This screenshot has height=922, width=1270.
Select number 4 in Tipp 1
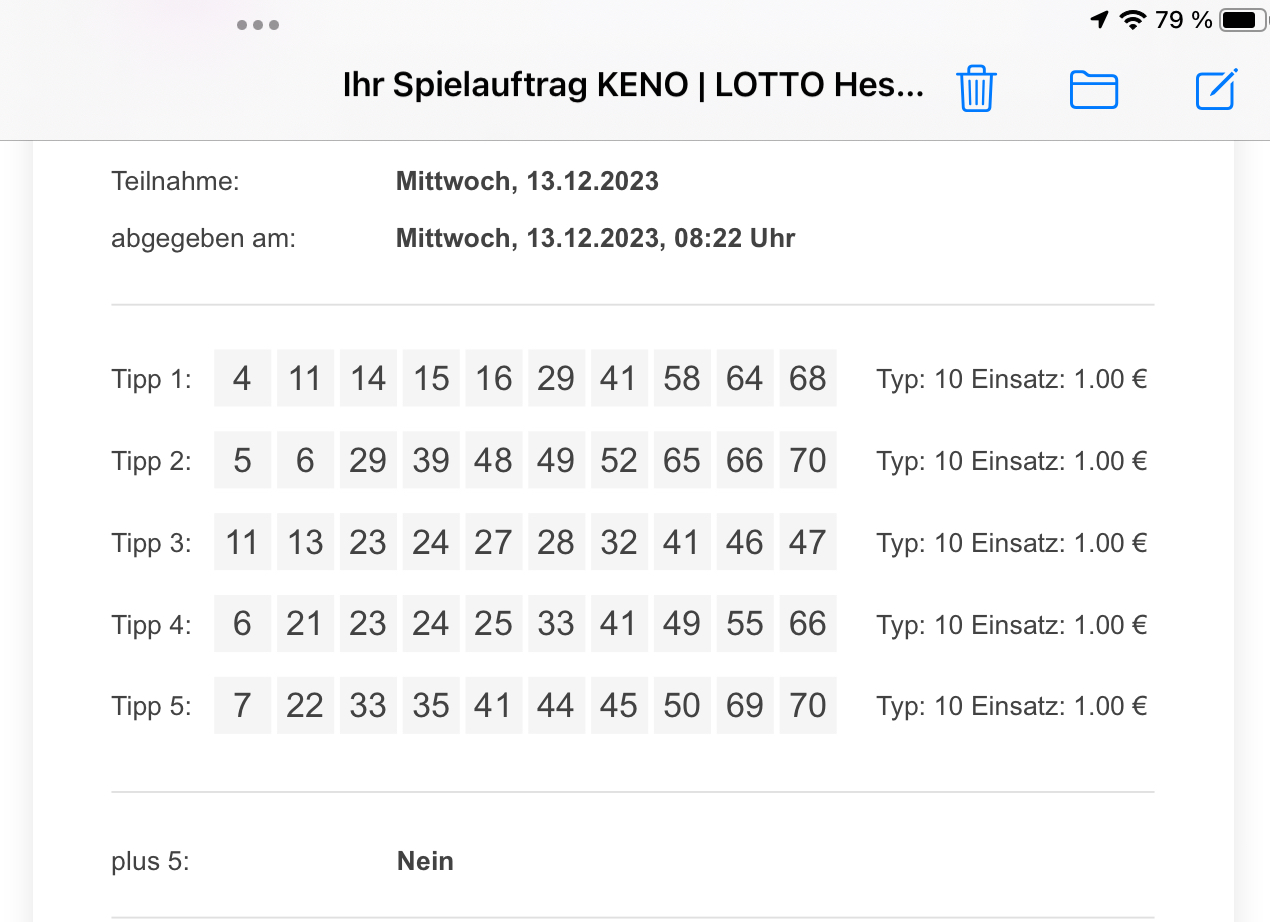click(242, 378)
